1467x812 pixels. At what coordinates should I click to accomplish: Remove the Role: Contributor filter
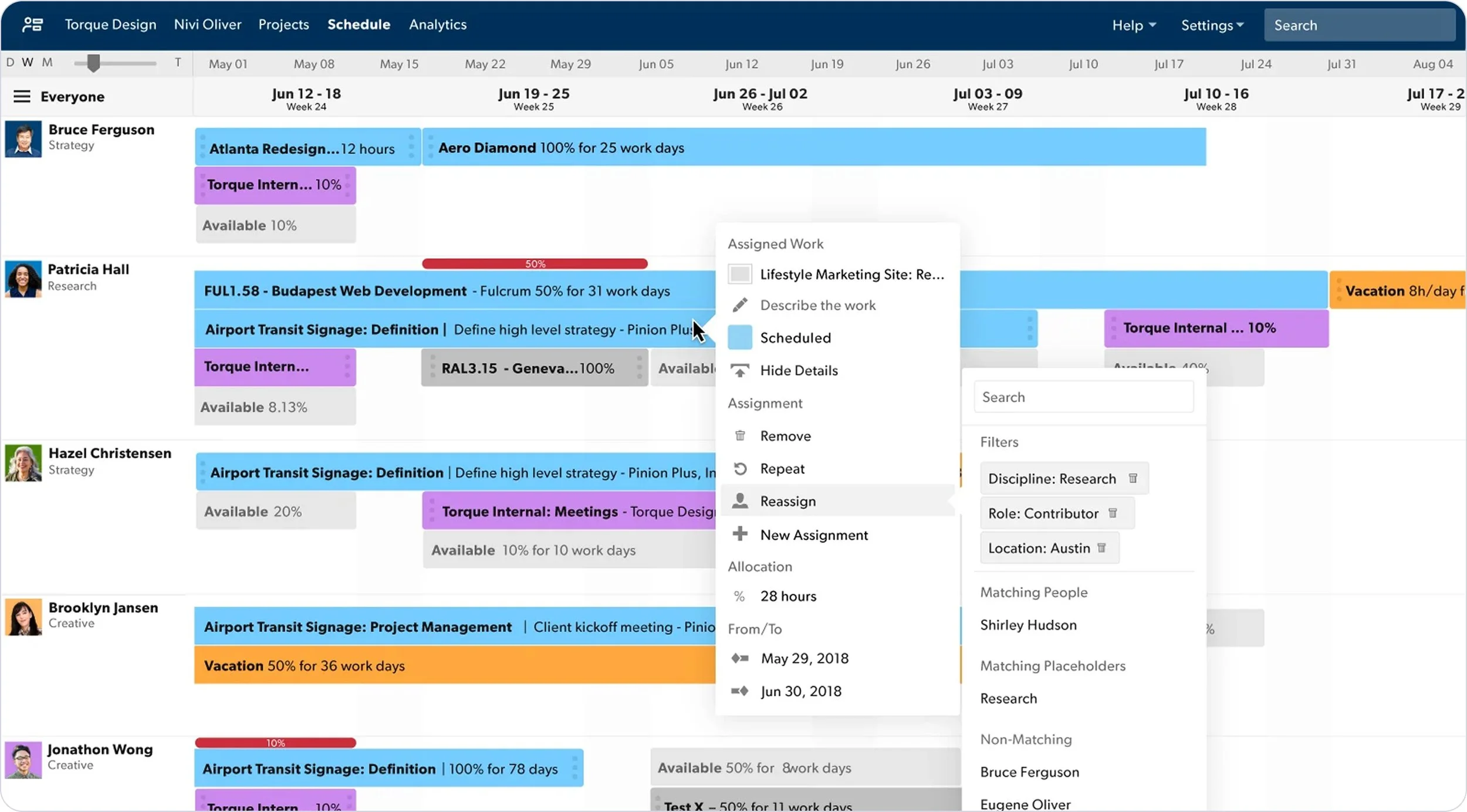coord(1113,513)
